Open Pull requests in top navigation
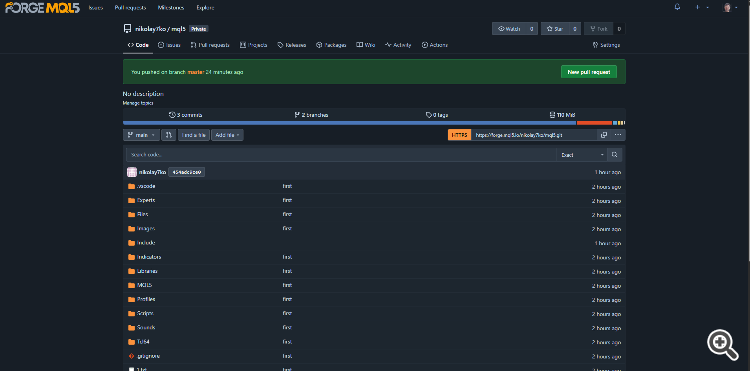 point(130,8)
